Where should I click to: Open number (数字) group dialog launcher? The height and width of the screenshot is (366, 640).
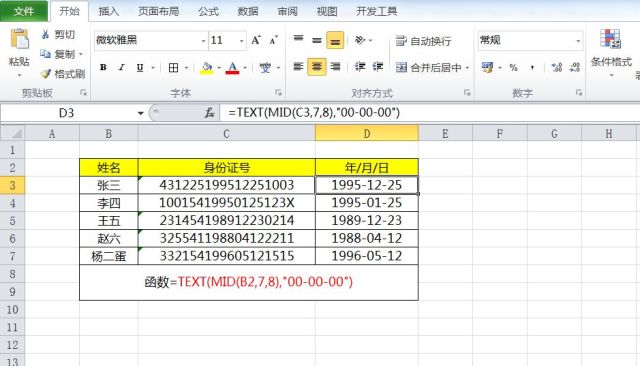point(579,93)
